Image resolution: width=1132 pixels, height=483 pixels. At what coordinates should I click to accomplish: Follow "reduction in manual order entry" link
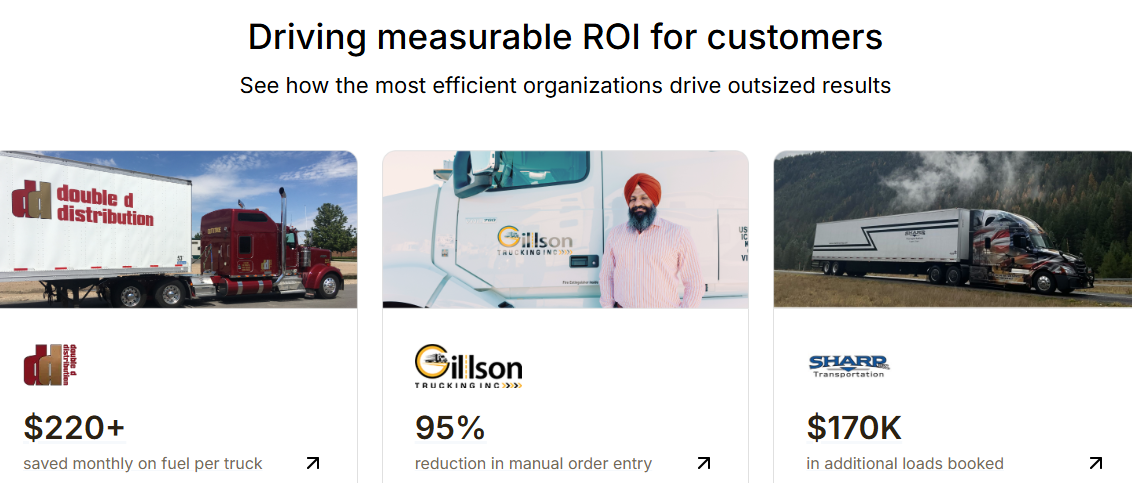pos(533,463)
